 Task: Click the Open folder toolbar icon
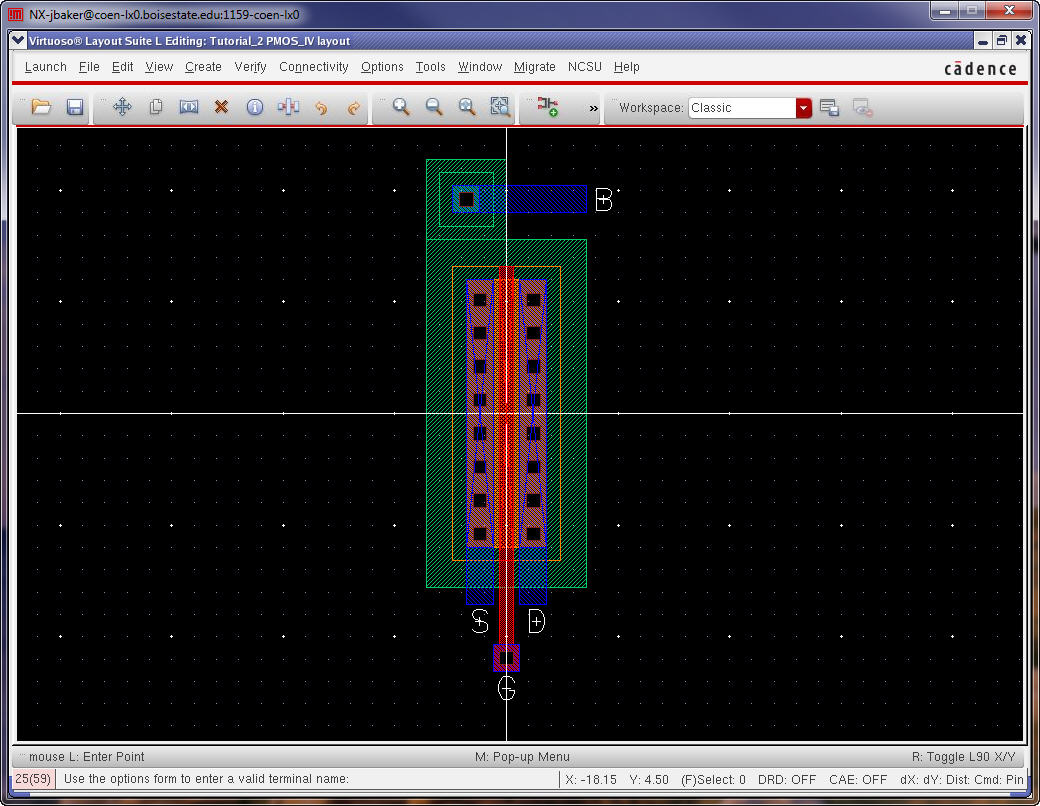41,107
